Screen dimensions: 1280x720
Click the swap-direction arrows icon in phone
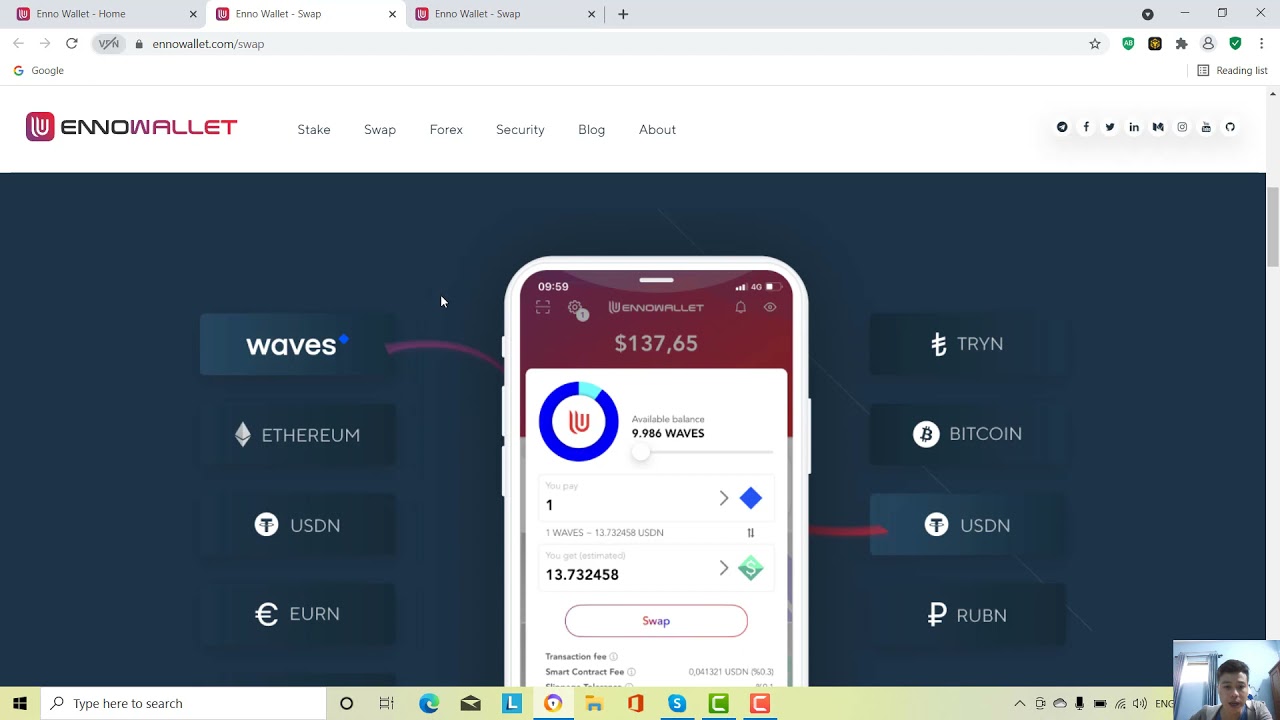(x=751, y=533)
